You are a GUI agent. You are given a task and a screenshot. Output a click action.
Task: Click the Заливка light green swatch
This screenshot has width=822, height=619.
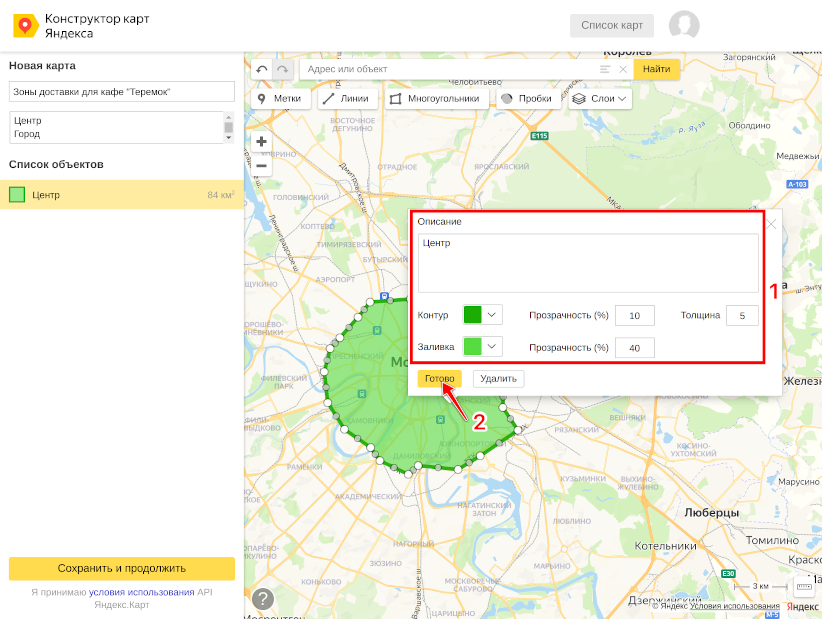point(472,346)
